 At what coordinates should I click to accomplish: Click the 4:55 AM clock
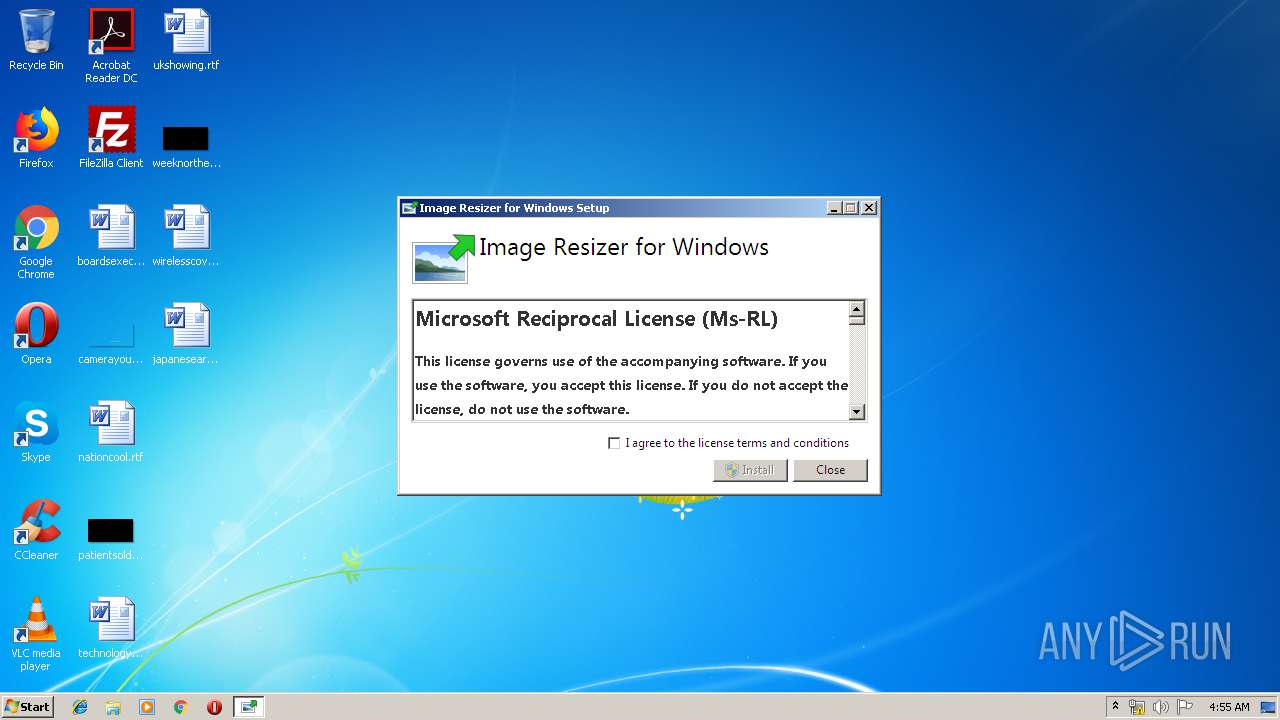click(x=1229, y=707)
